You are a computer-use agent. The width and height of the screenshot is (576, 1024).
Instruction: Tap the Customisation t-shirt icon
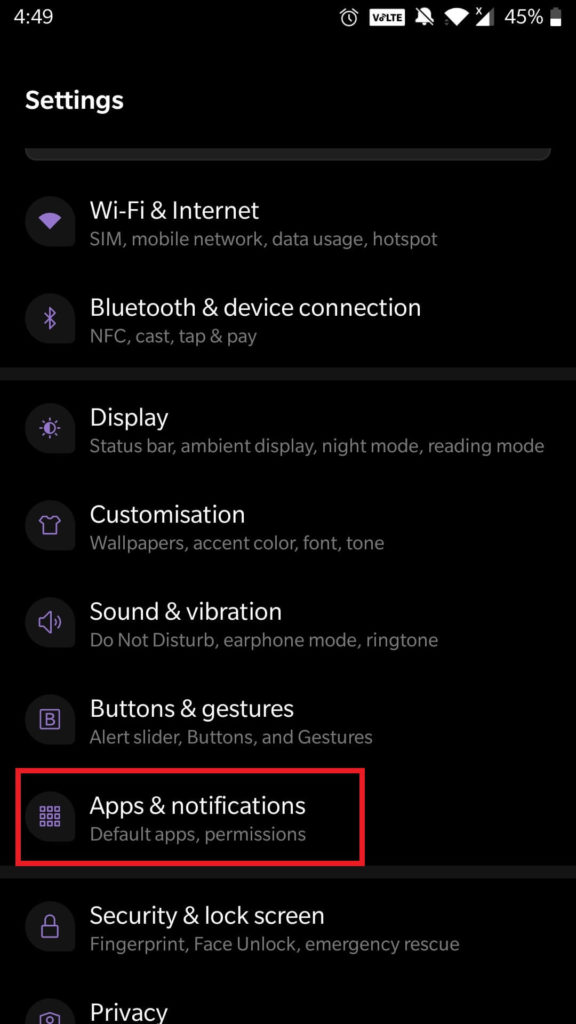coord(50,525)
